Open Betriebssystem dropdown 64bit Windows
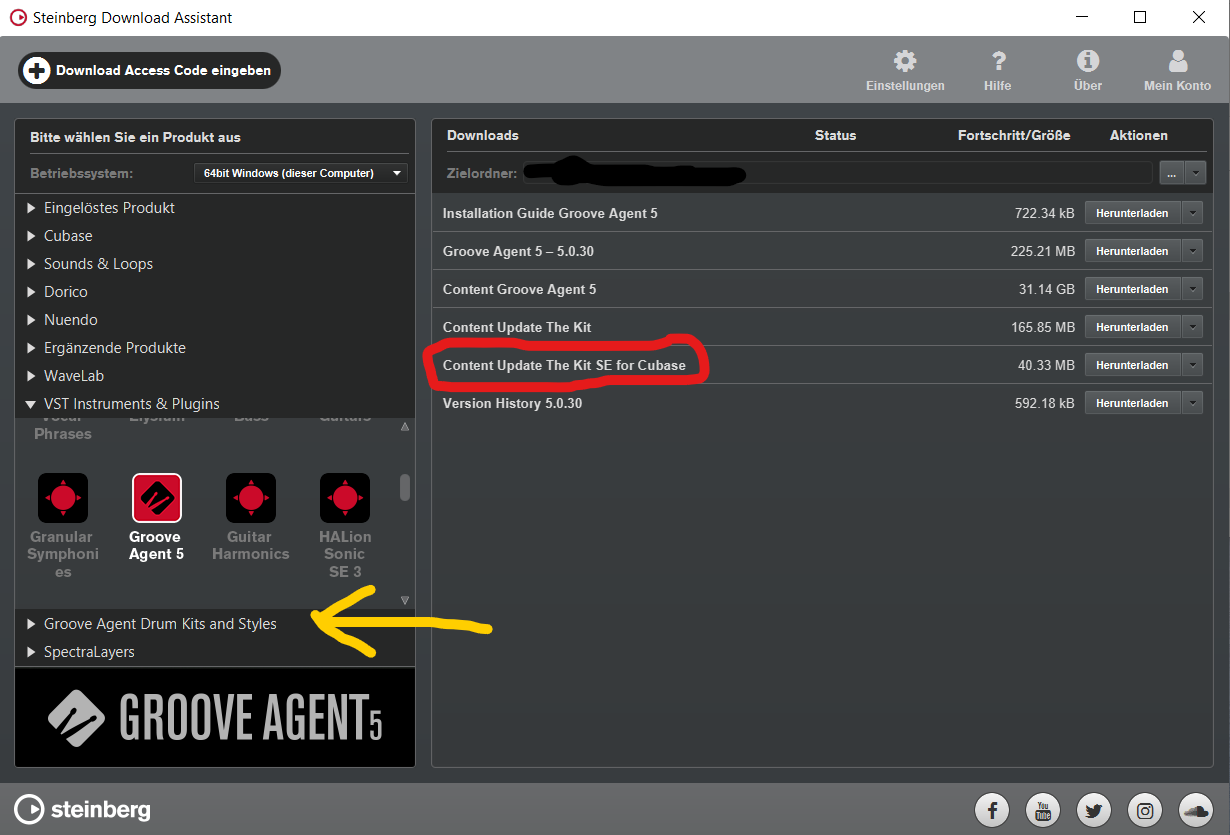The width and height of the screenshot is (1230, 835). pyautogui.click(x=301, y=173)
